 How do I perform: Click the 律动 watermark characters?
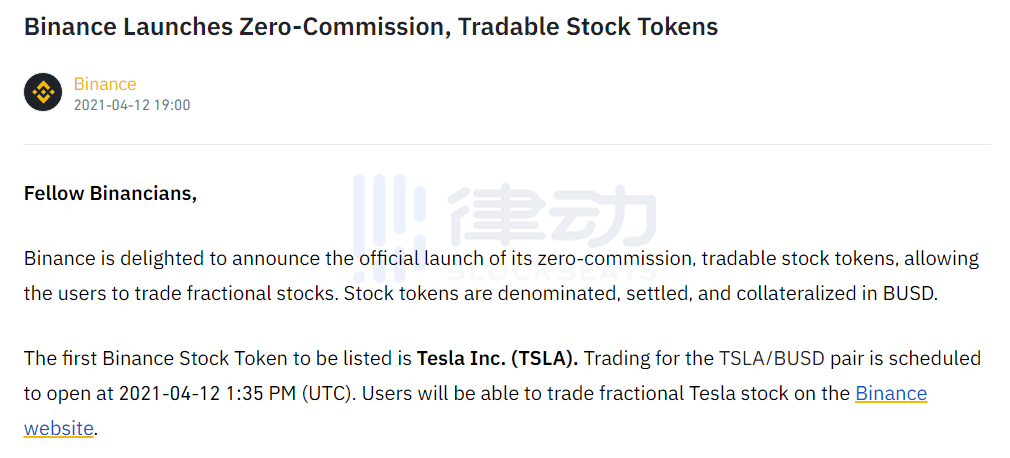click(551, 216)
